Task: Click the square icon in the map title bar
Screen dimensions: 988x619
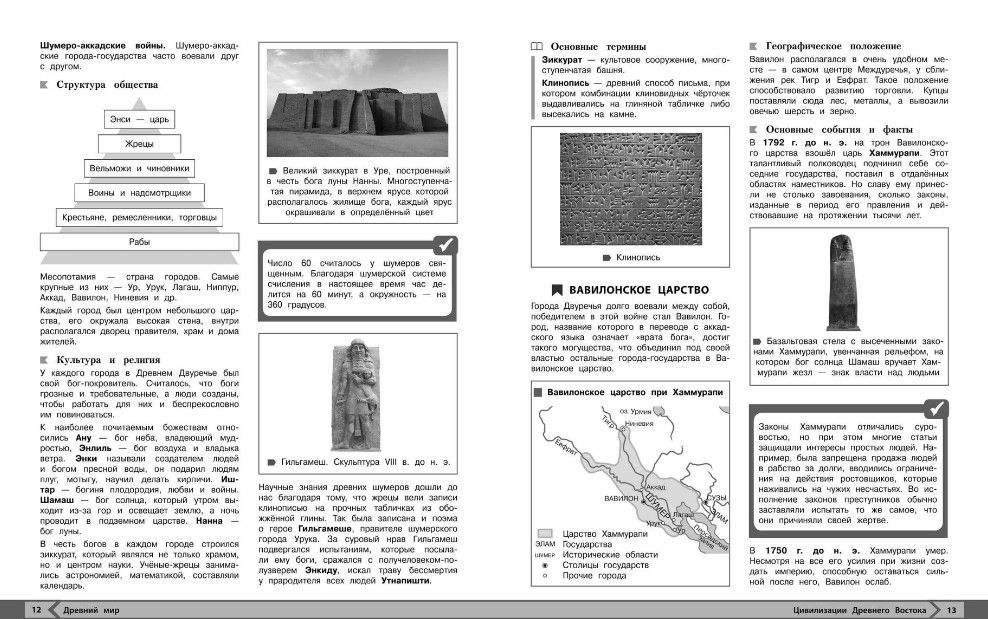Action: [x=538, y=393]
